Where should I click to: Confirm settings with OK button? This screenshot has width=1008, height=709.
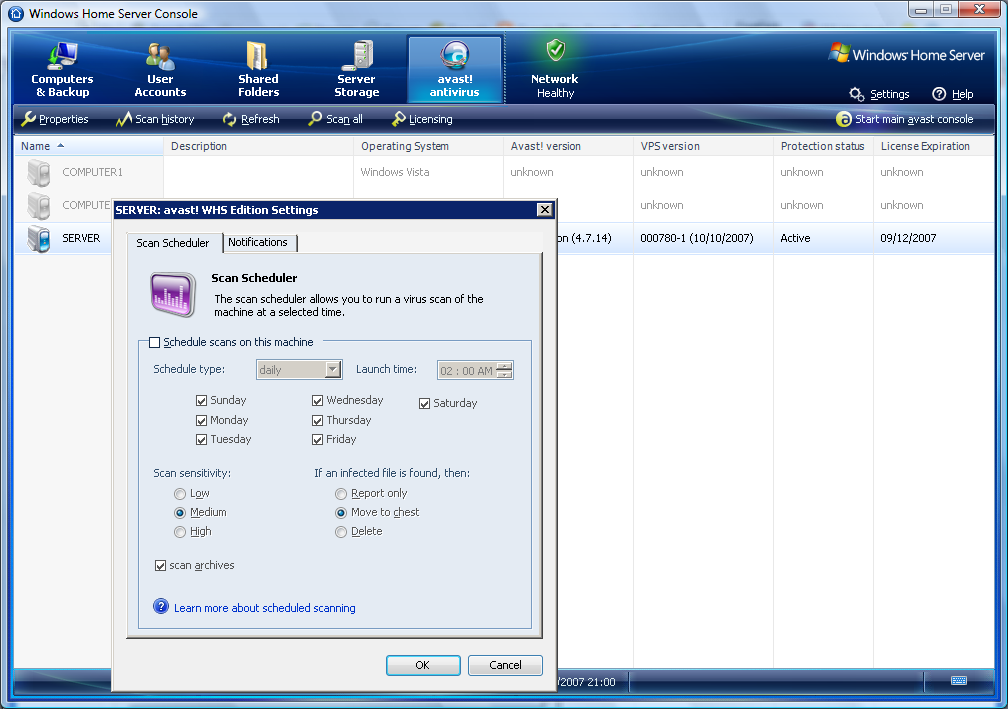click(423, 665)
